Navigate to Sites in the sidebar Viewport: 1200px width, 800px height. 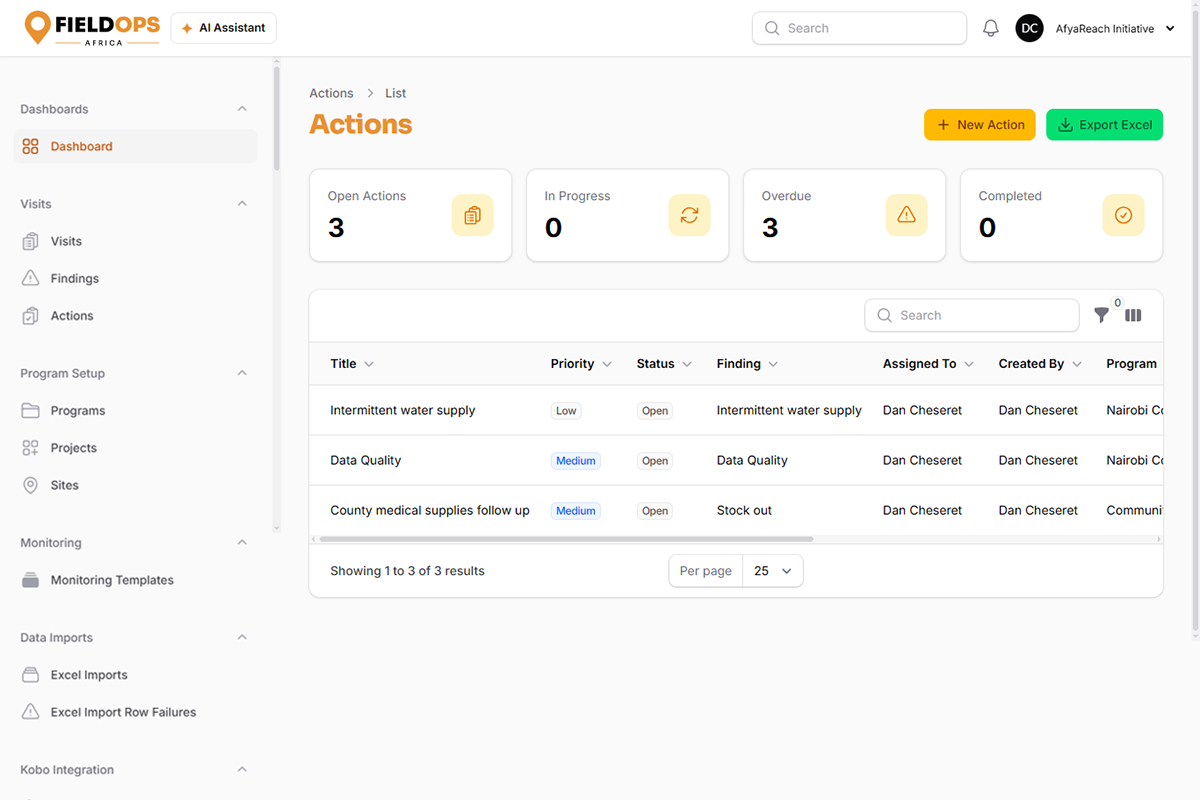point(136,485)
